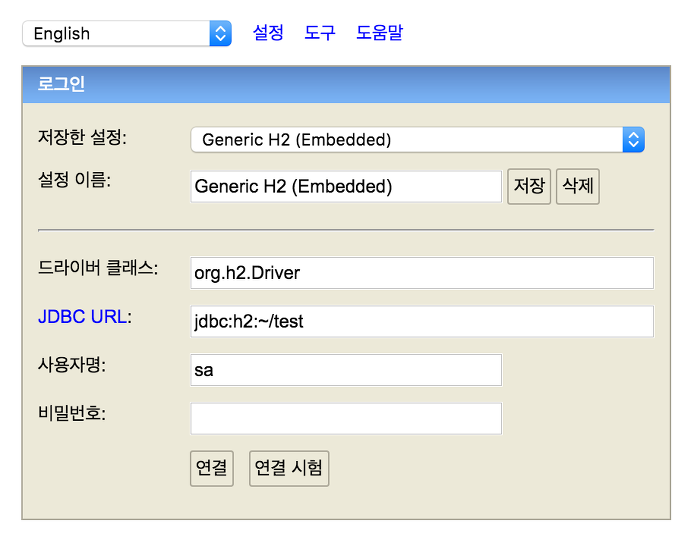694x552 pixels.
Task: Click the 드라이버 클래스: label
Action: coord(98,267)
